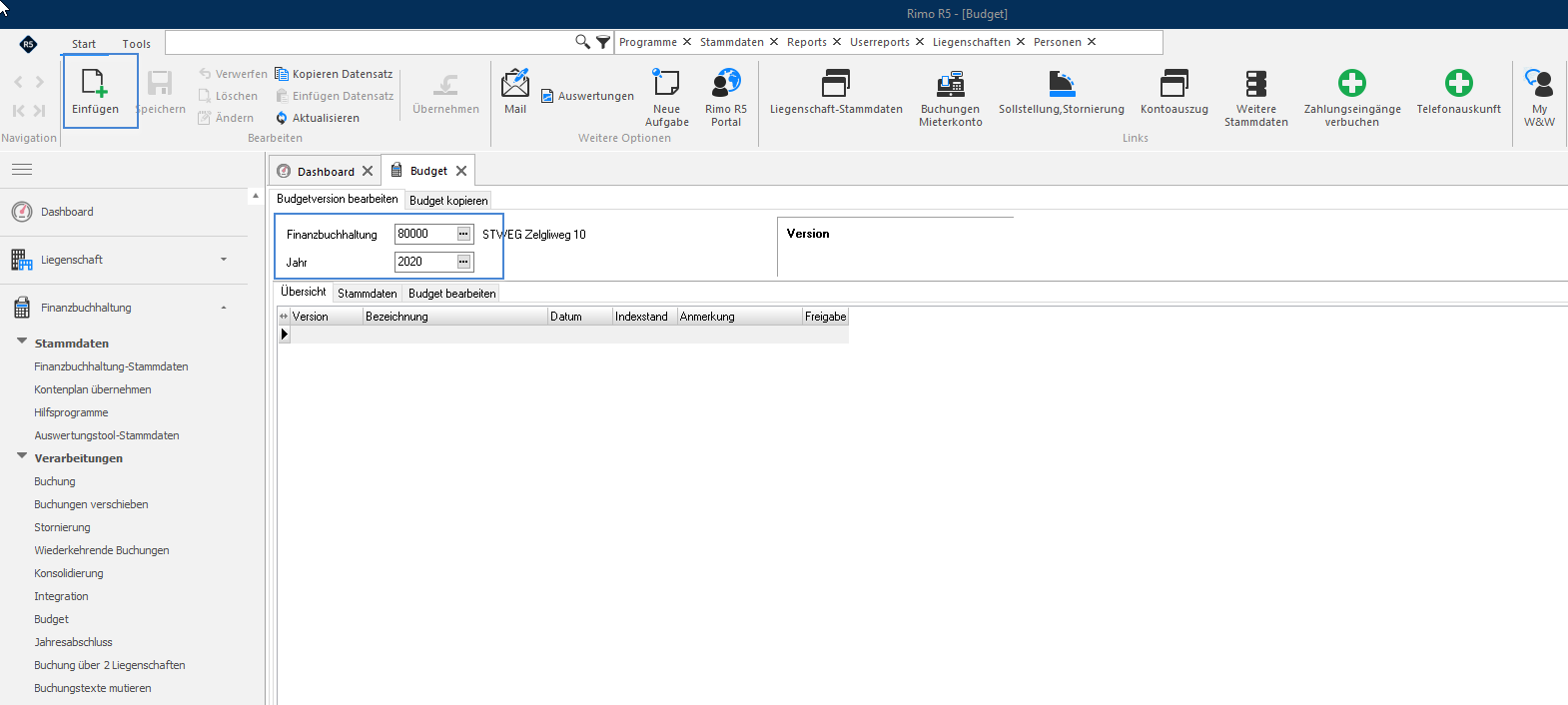1568x705 pixels.
Task: Open the Finanzbuchhaltung lookup button
Action: pyautogui.click(x=463, y=234)
